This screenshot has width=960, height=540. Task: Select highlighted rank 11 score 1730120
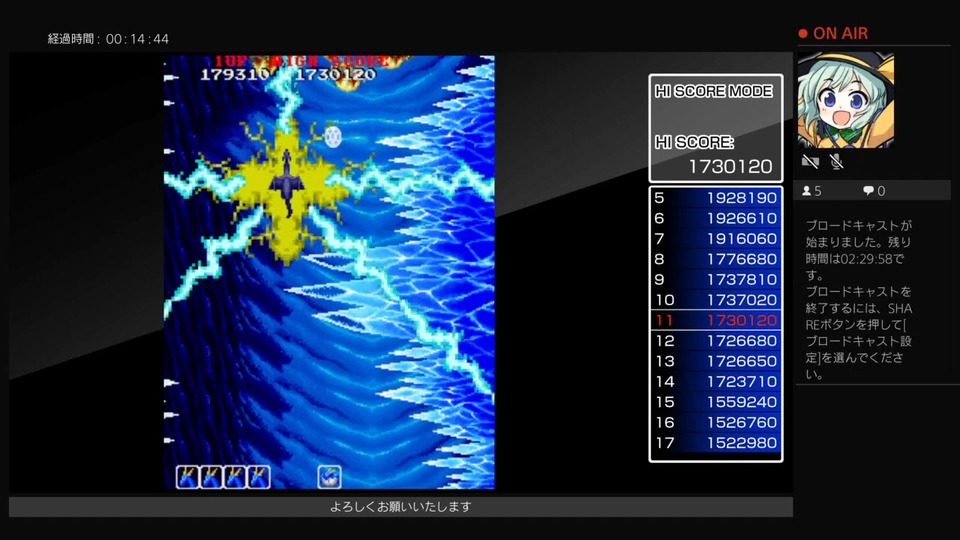(x=716, y=320)
